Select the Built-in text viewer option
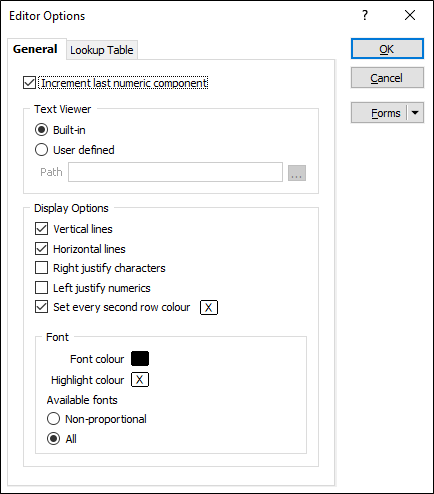The width and height of the screenshot is (434, 494). [x=41, y=130]
